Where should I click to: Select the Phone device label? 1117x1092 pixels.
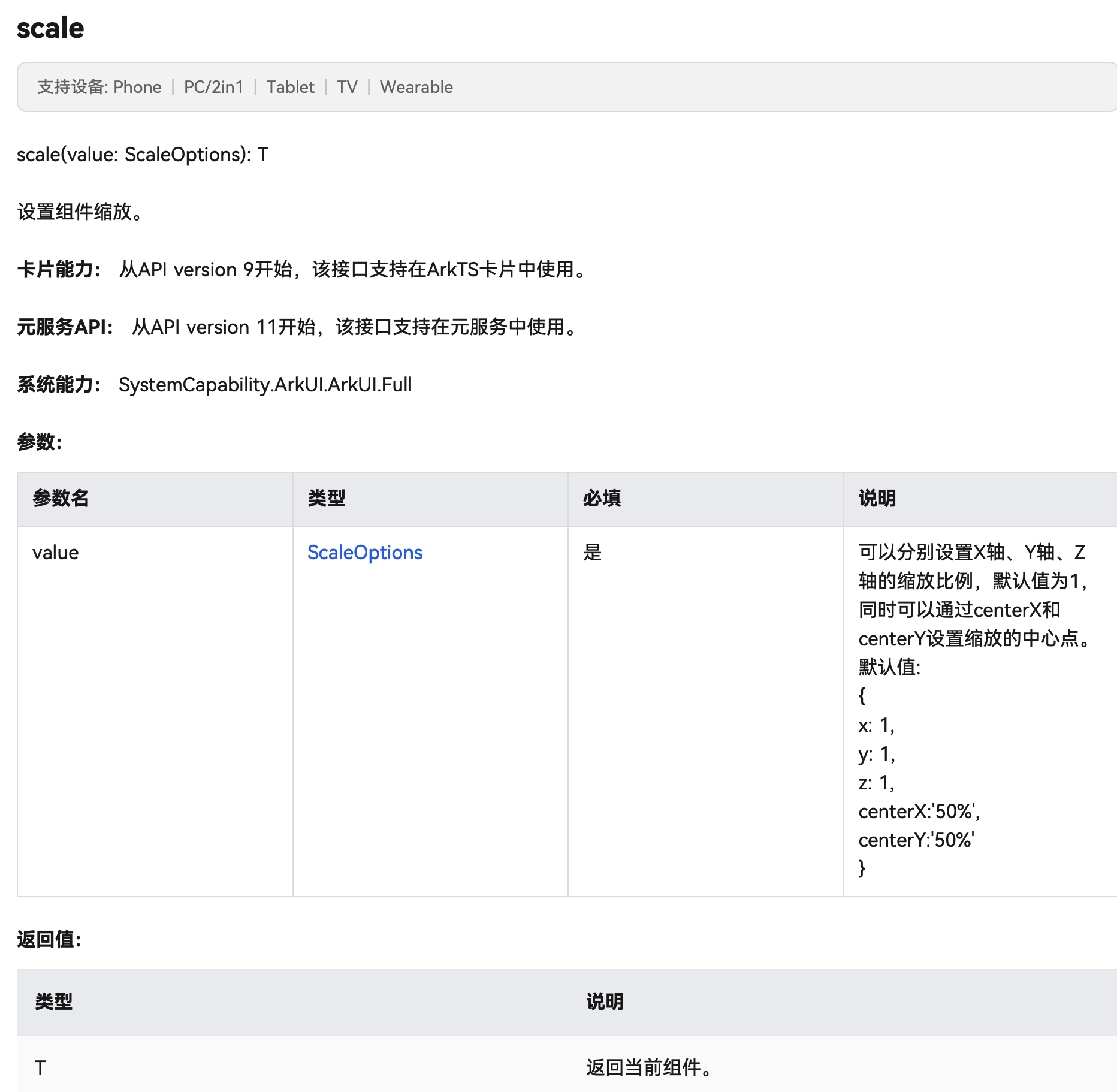click(137, 88)
